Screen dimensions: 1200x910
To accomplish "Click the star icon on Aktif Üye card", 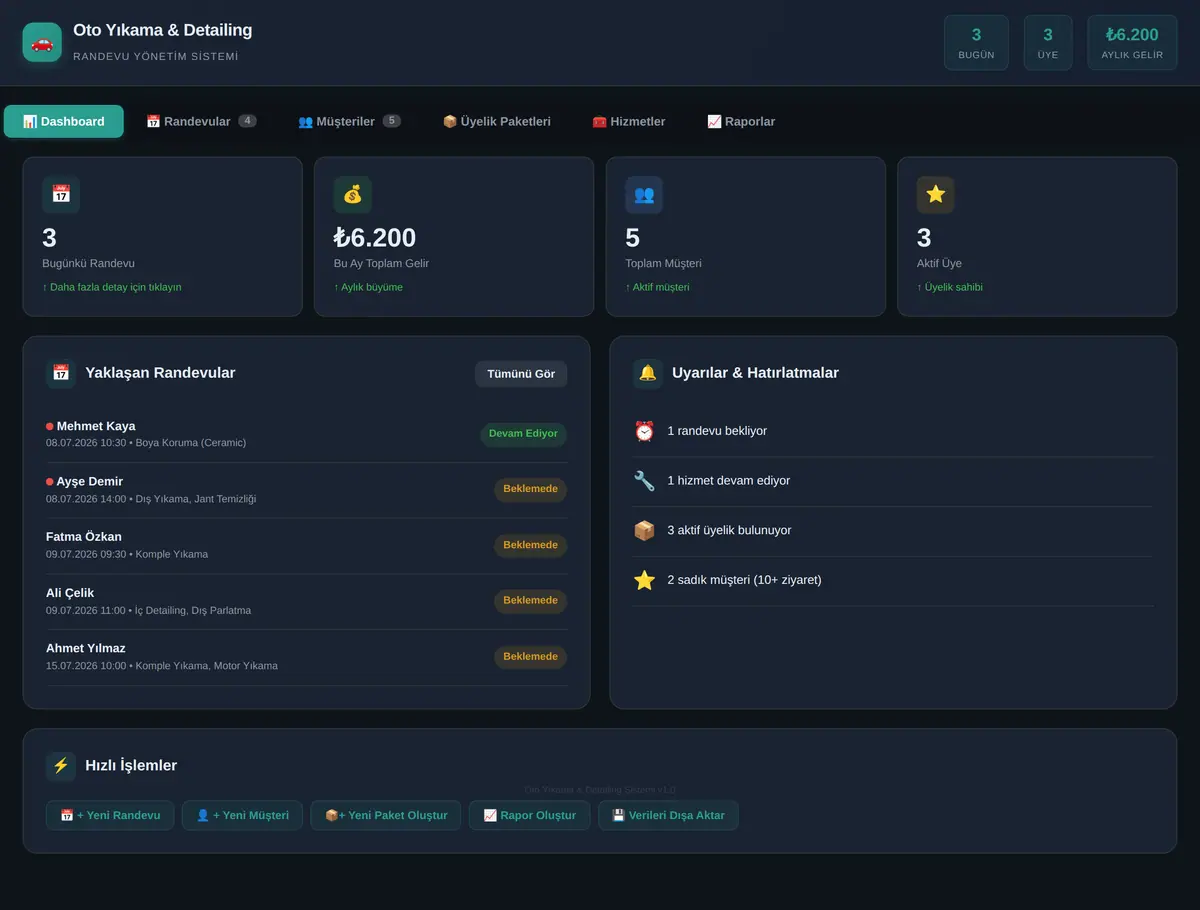I will click(936, 195).
